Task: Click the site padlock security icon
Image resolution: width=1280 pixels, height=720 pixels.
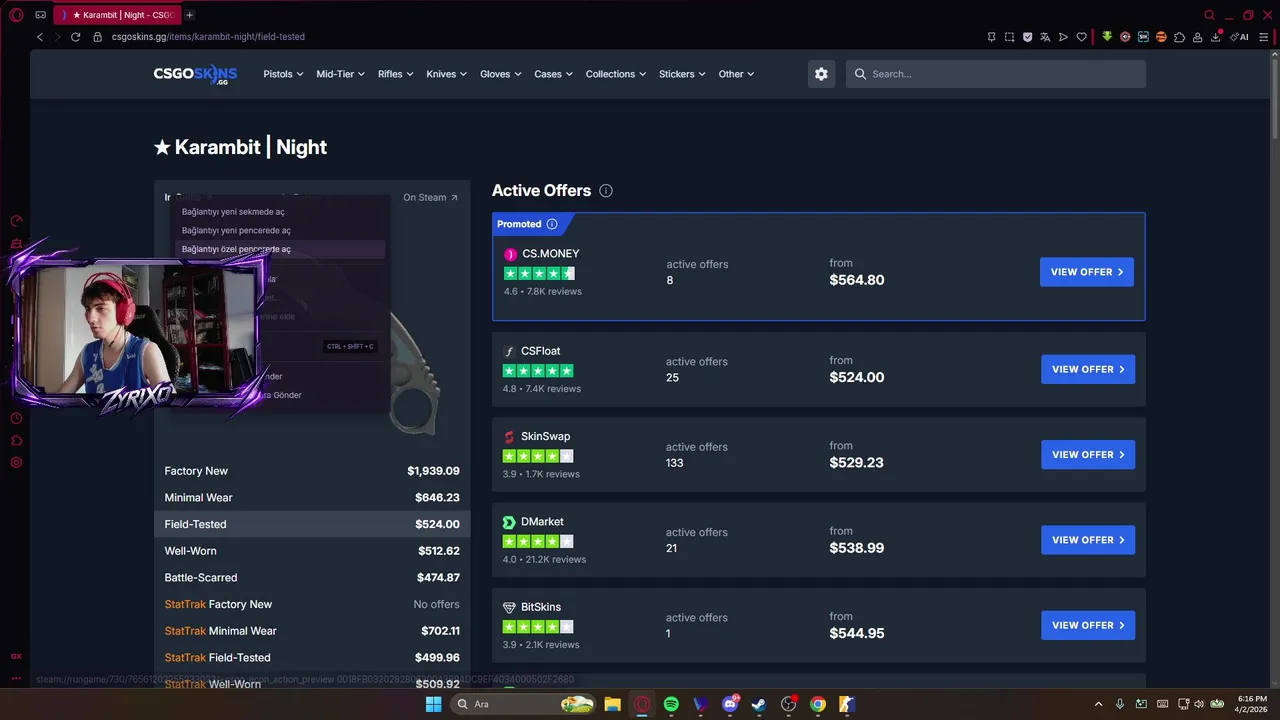Action: click(x=97, y=37)
